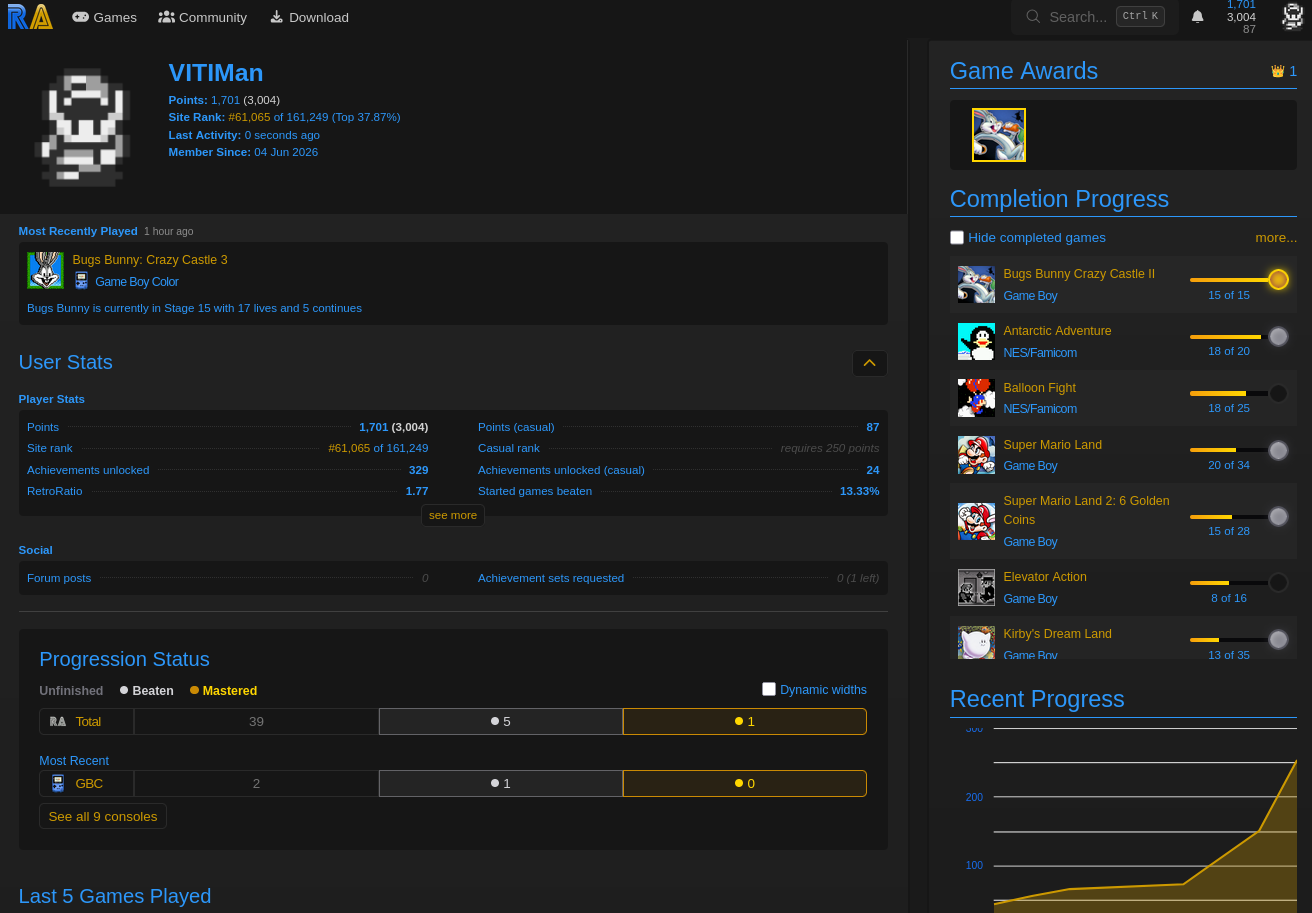Open the Site rank stat link
Image resolution: width=1312 pixels, height=913 pixels.
pyautogui.click(x=50, y=448)
